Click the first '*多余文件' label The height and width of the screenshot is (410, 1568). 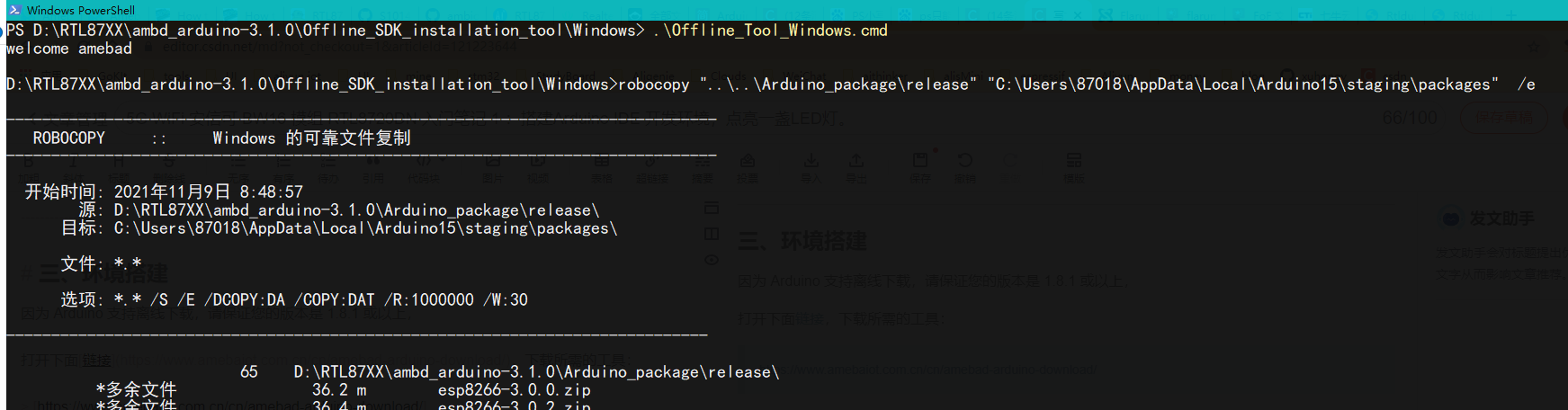[x=137, y=390]
